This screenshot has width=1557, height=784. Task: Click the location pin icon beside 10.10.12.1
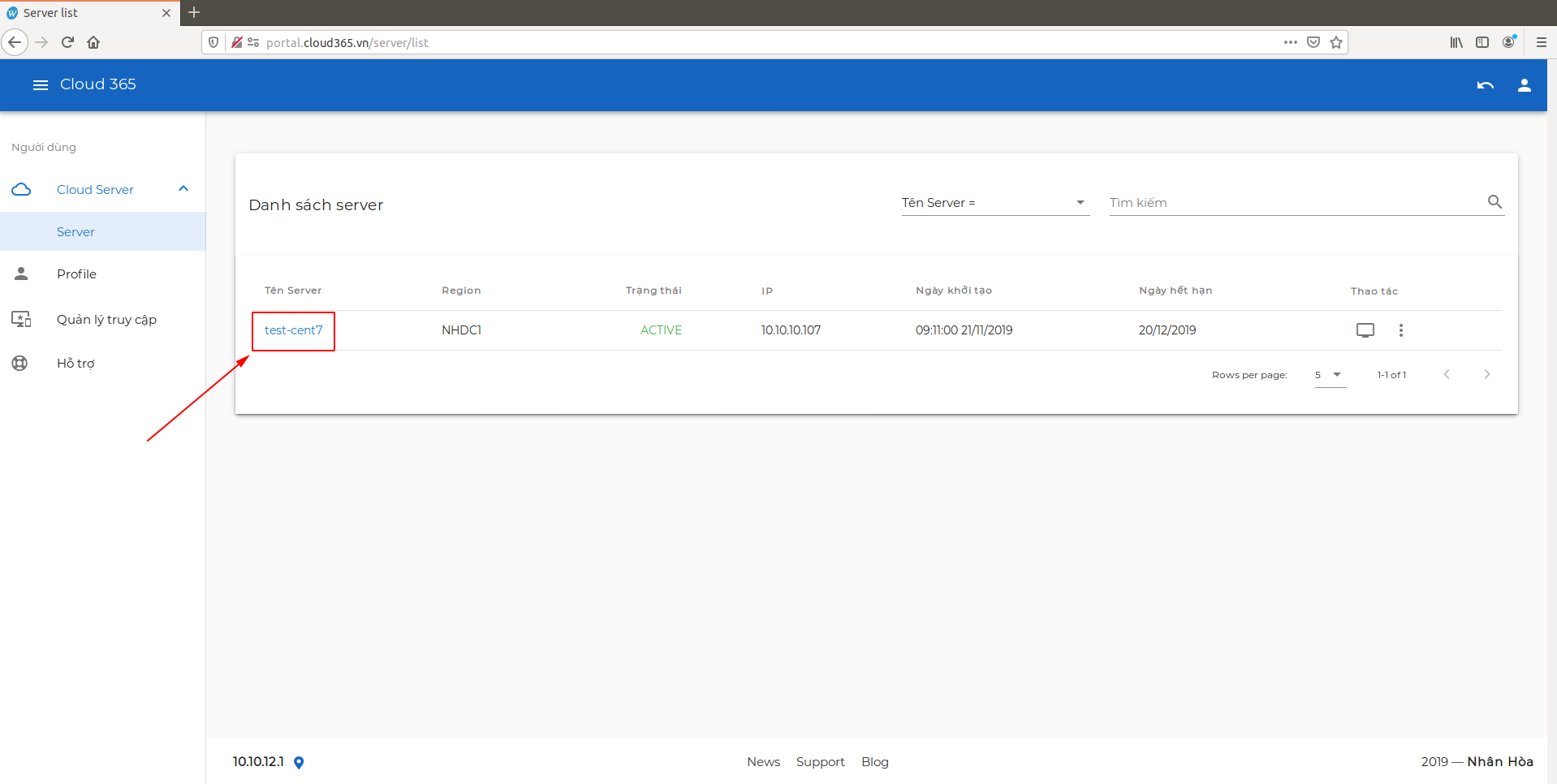pyautogui.click(x=299, y=762)
